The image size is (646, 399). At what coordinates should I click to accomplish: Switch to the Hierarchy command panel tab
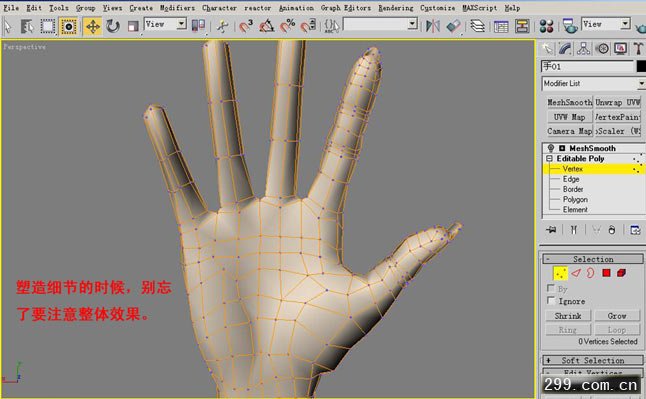[x=583, y=49]
